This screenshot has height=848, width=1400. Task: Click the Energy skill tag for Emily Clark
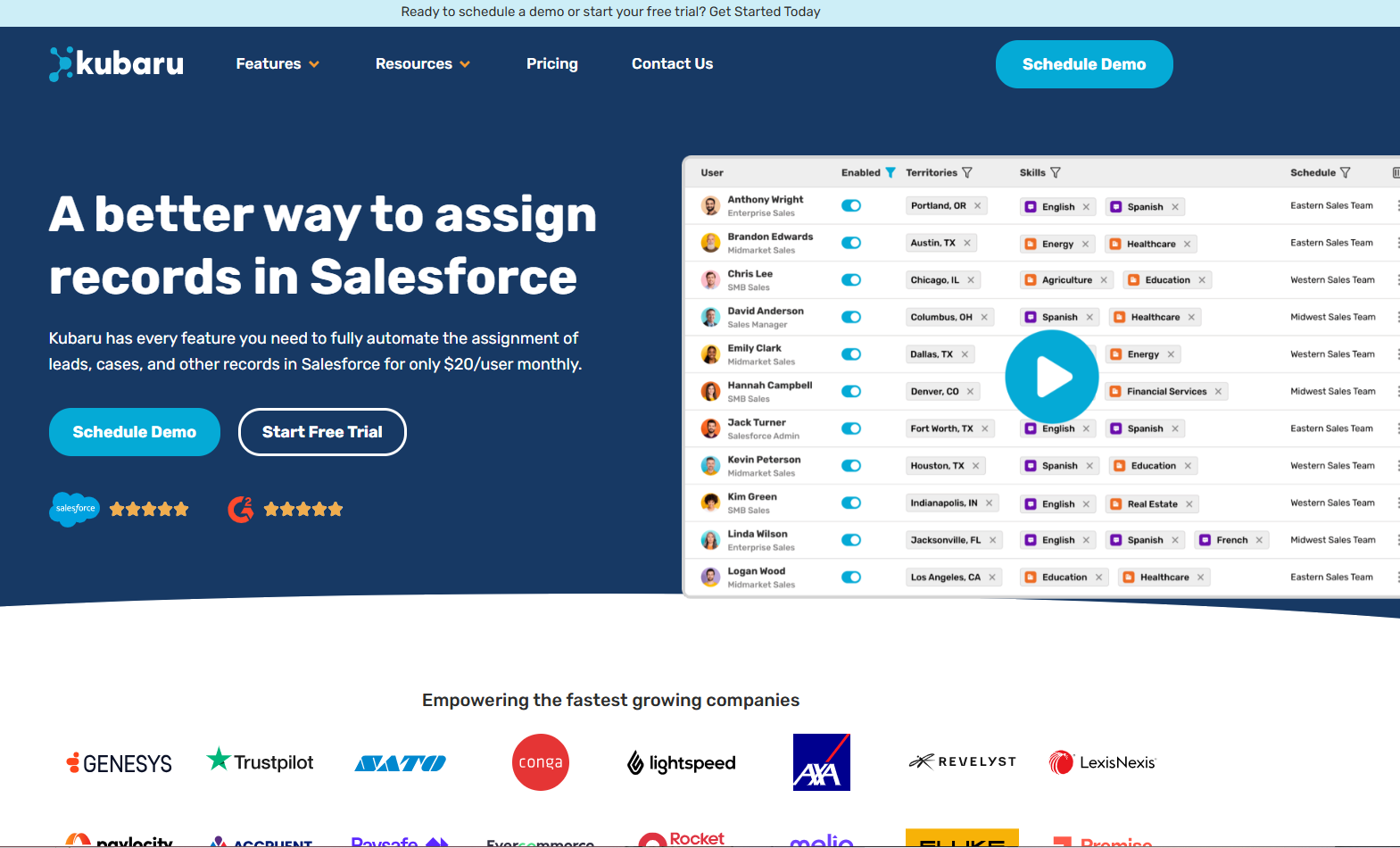point(1143,354)
